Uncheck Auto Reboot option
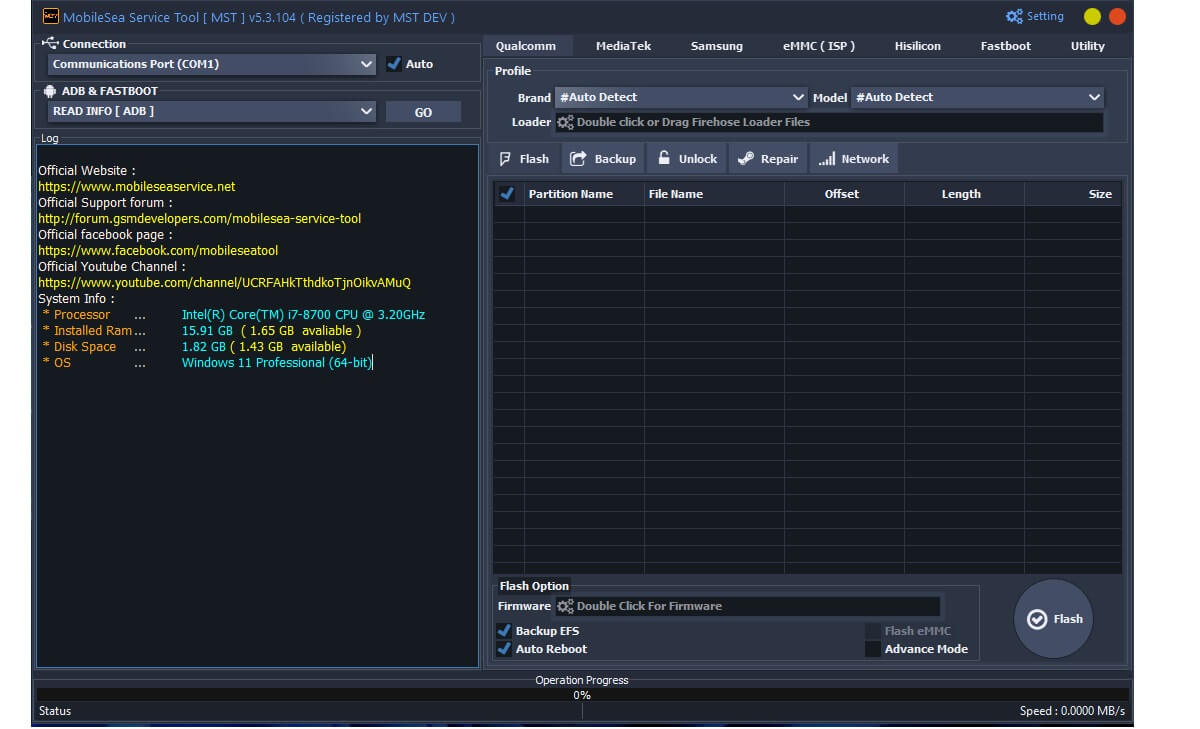 click(504, 649)
